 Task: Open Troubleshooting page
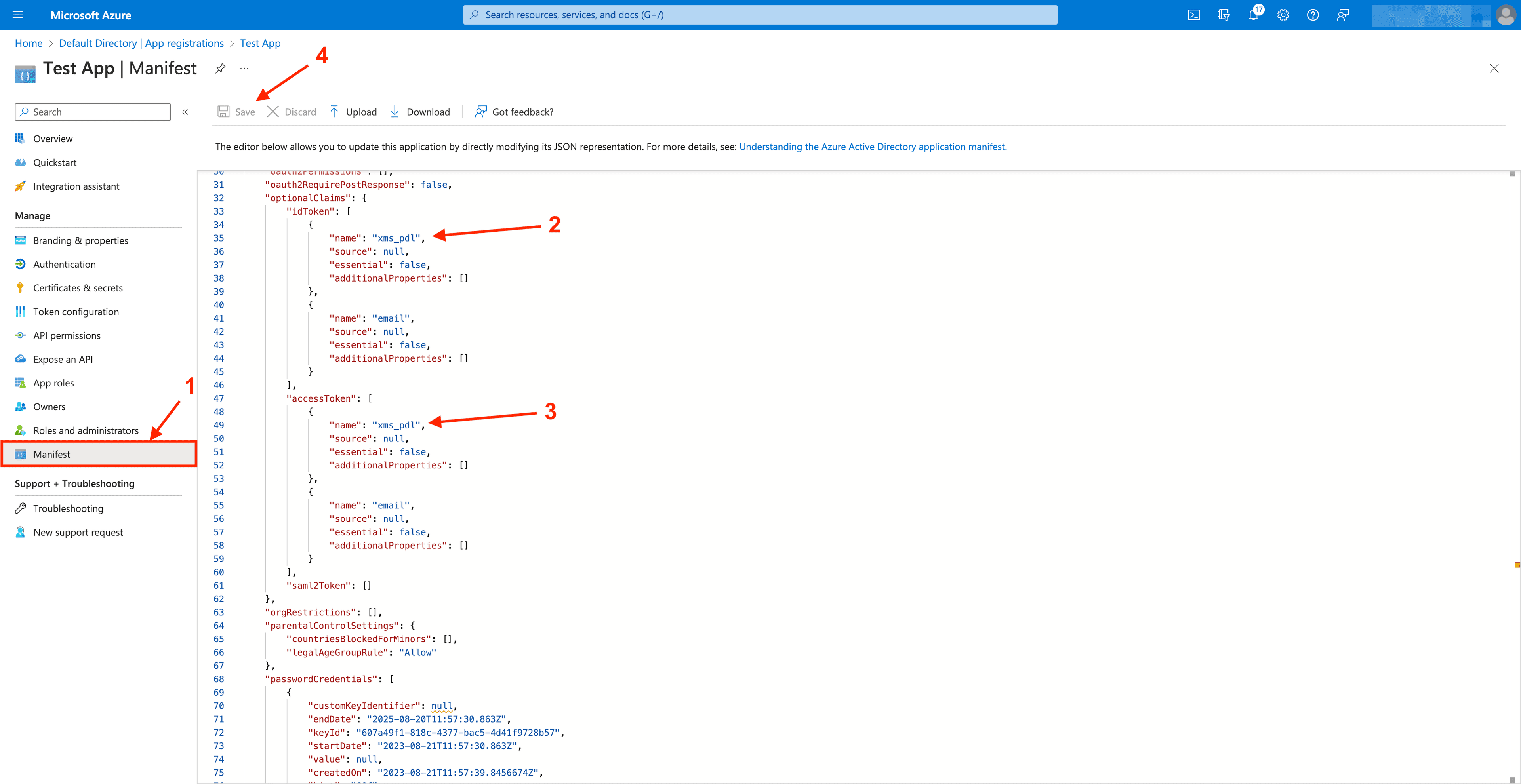coord(68,508)
